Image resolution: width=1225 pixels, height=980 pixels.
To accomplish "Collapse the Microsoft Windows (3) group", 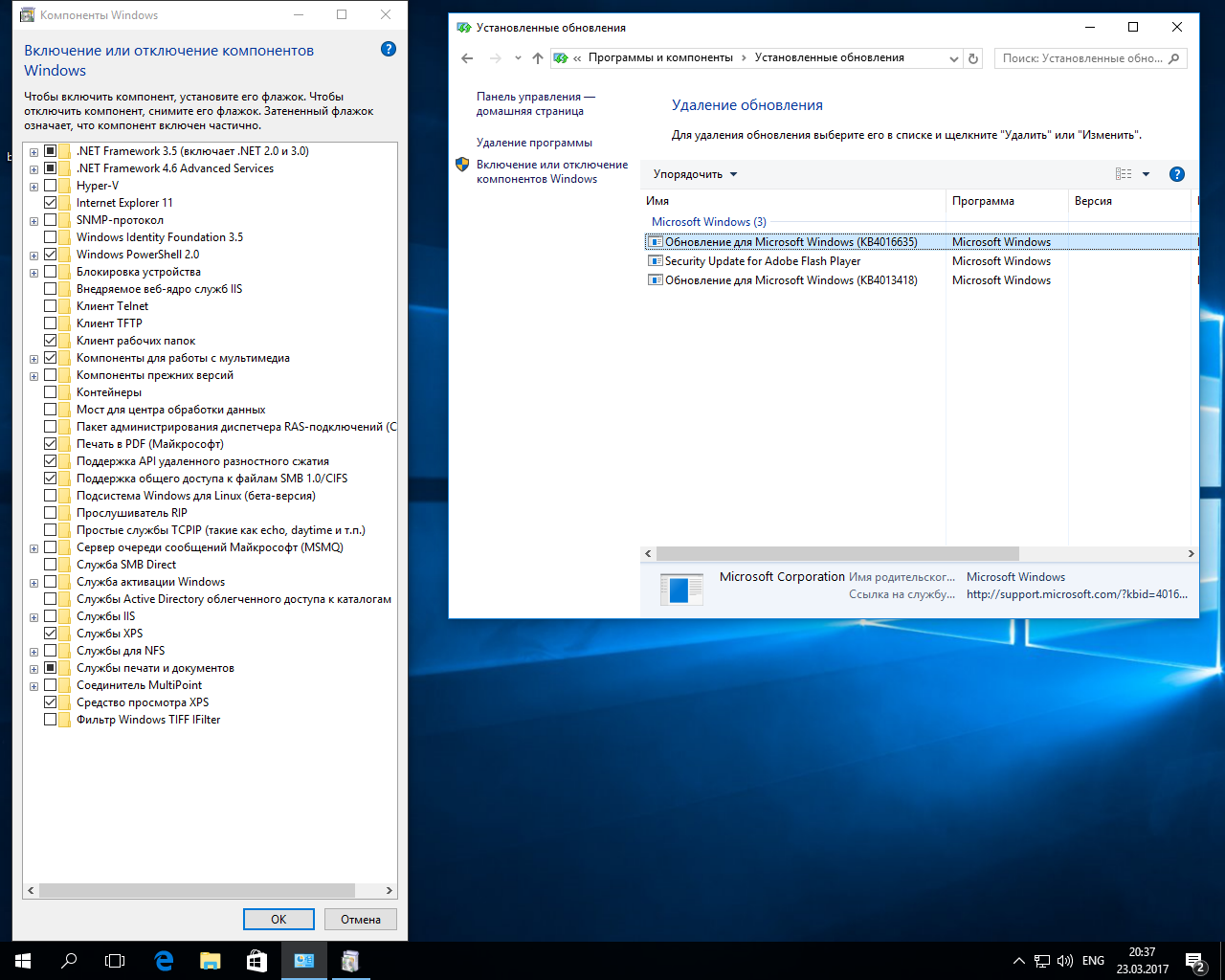I will tap(708, 222).
